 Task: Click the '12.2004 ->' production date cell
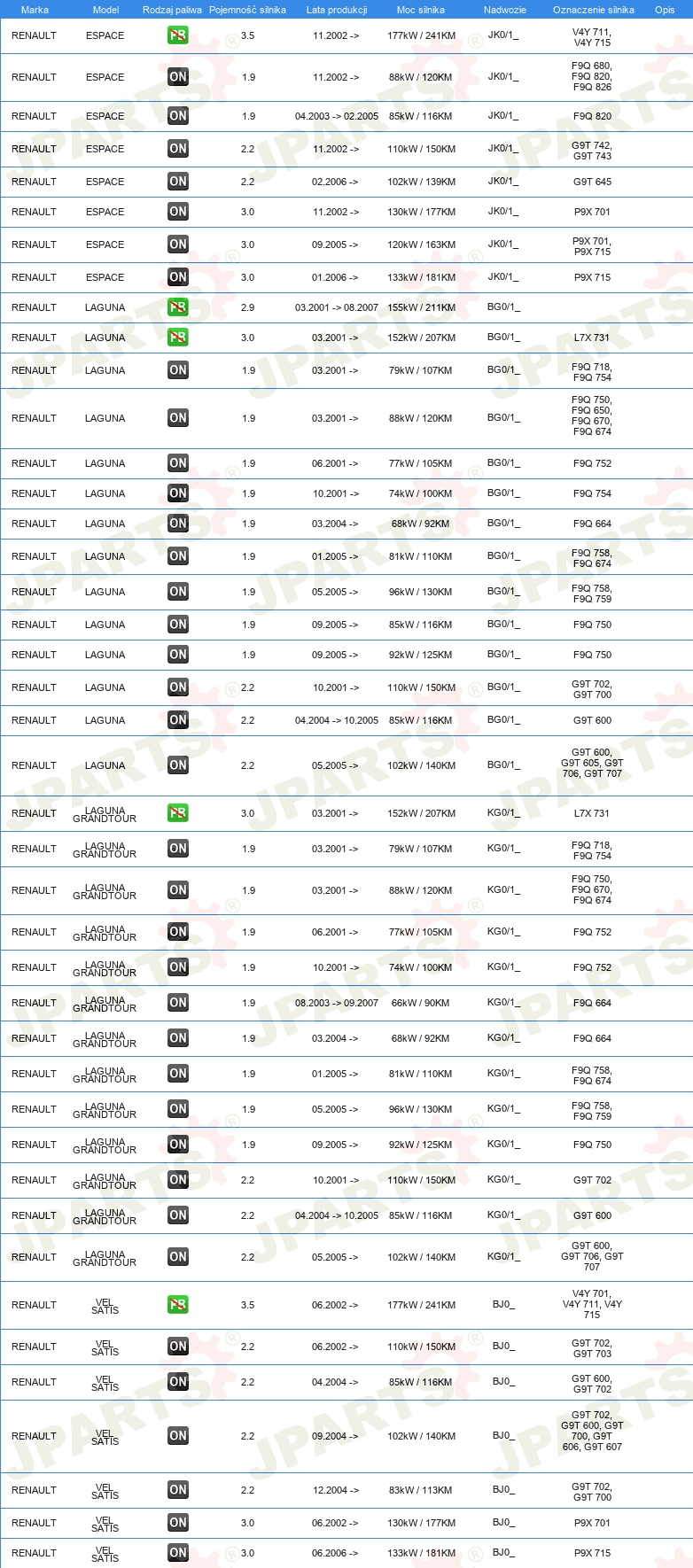(x=336, y=1490)
